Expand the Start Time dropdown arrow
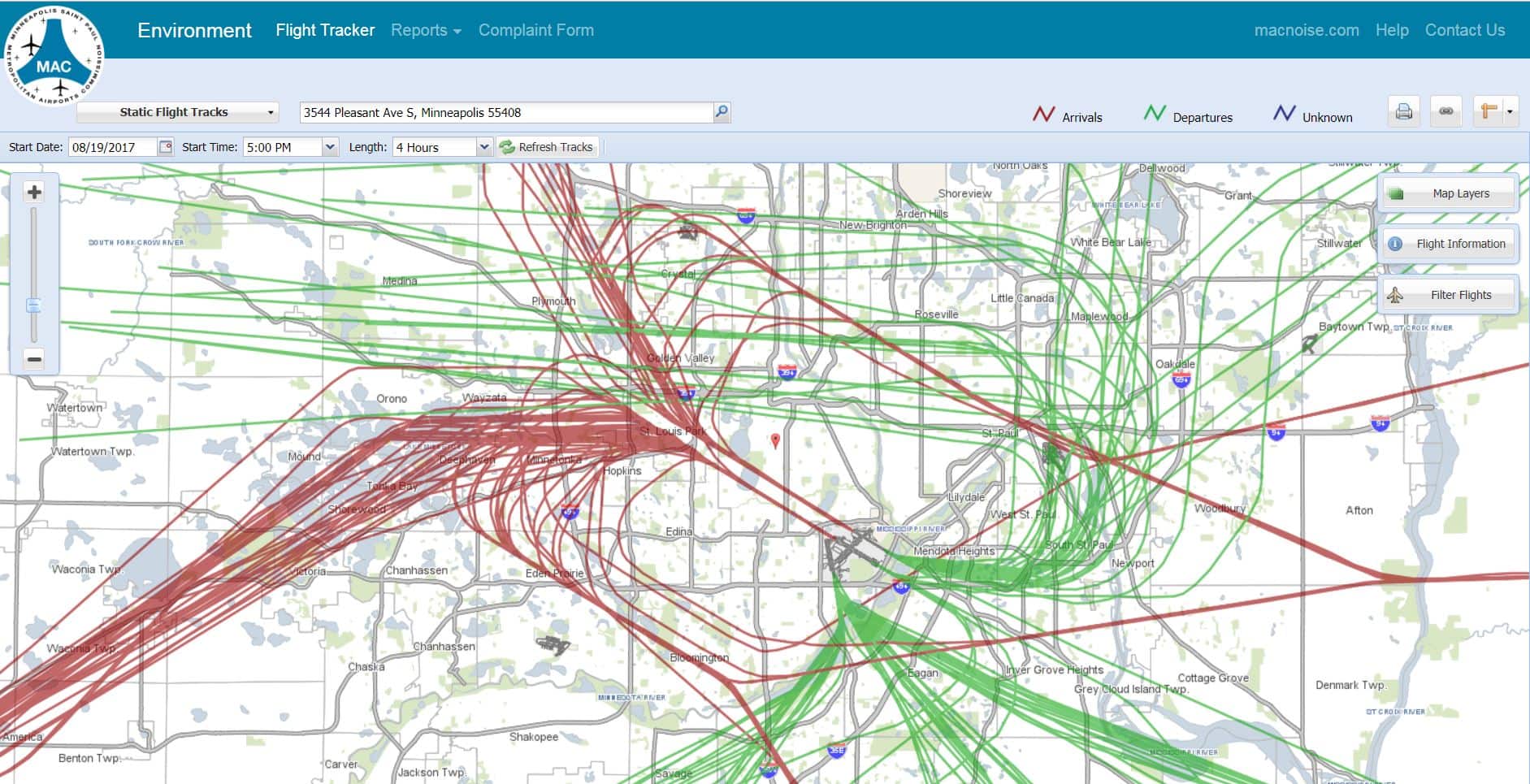The width and height of the screenshot is (1530, 784). click(x=330, y=147)
